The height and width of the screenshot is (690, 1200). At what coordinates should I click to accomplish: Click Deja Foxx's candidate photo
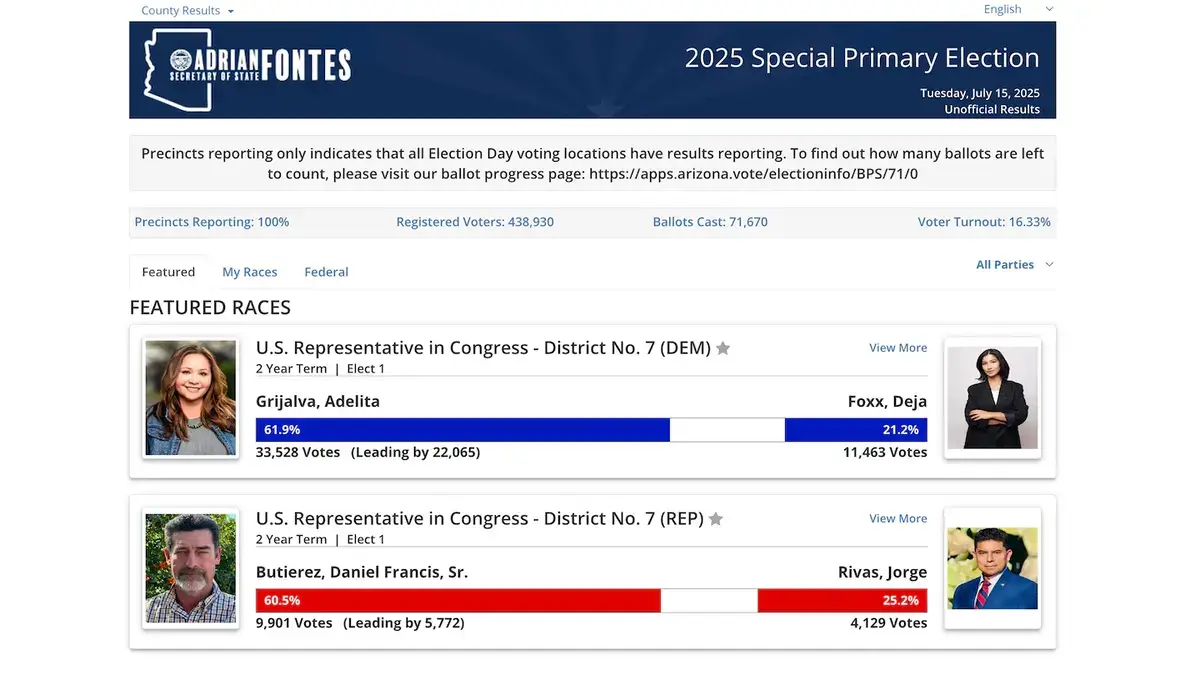click(x=992, y=397)
